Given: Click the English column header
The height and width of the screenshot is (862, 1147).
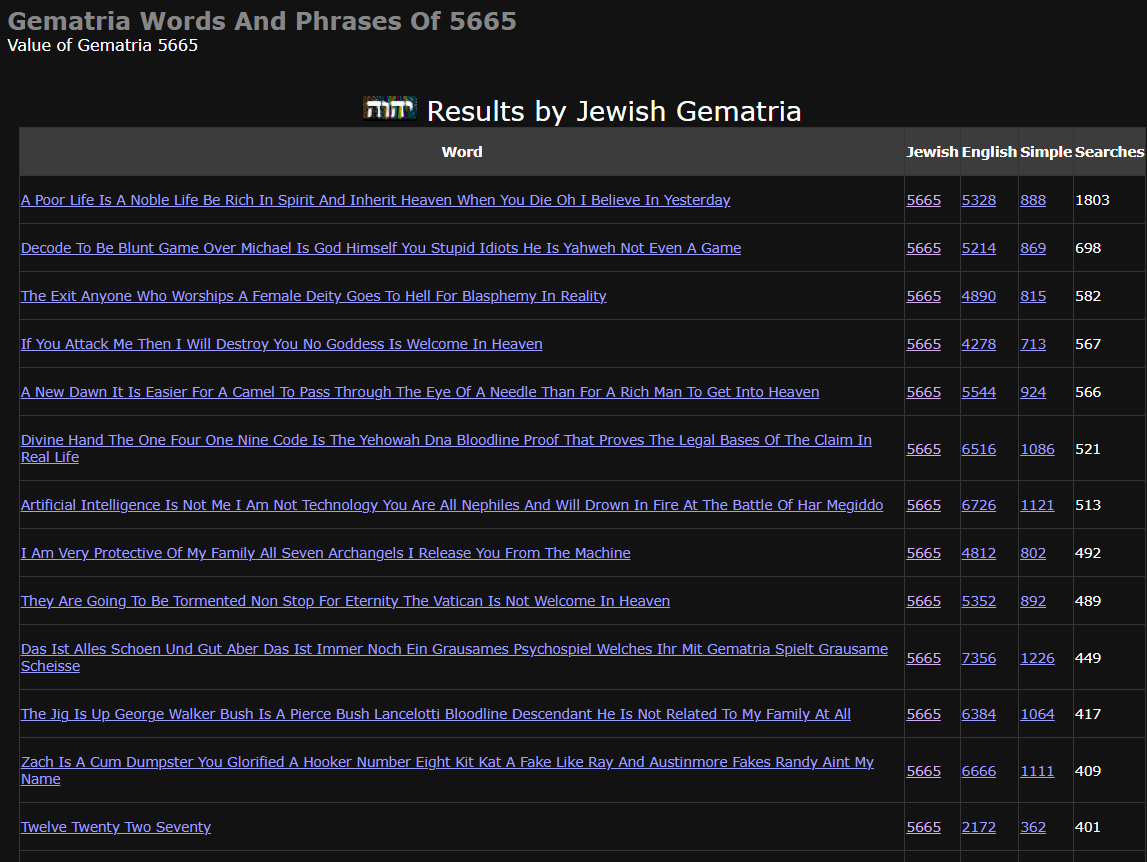Looking at the screenshot, I should pos(989,151).
